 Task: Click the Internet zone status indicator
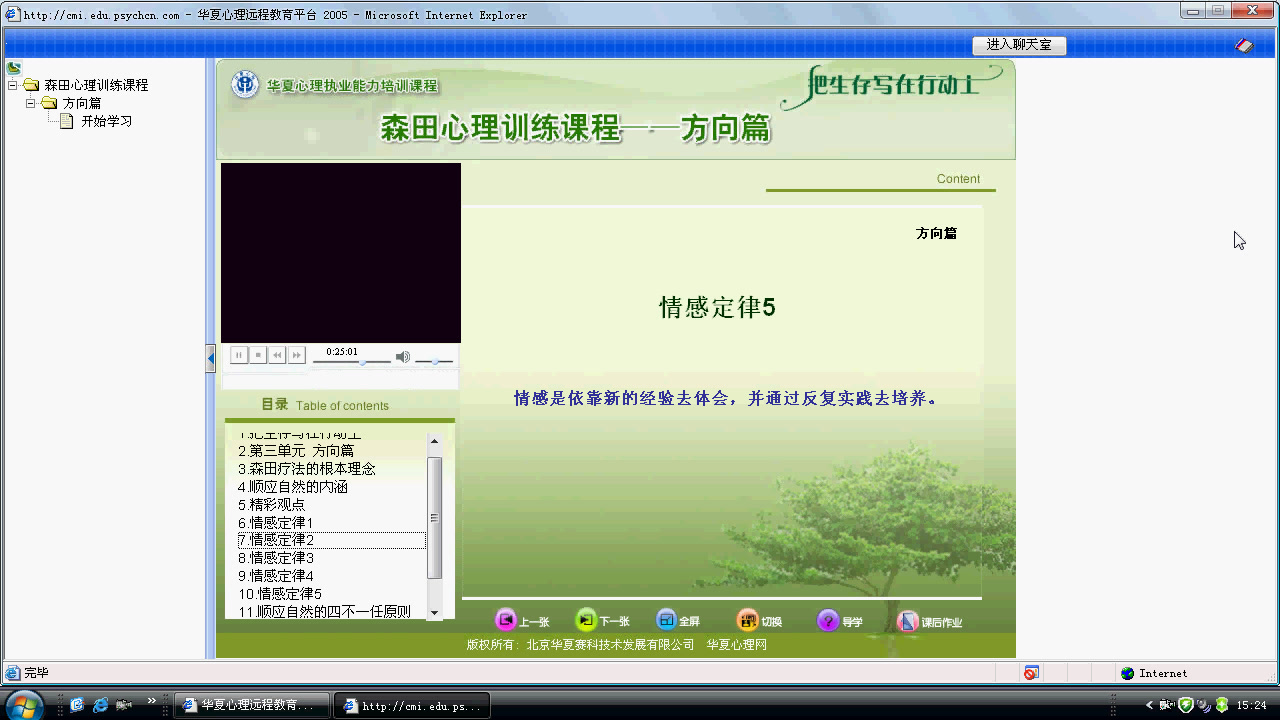[x=1155, y=673]
